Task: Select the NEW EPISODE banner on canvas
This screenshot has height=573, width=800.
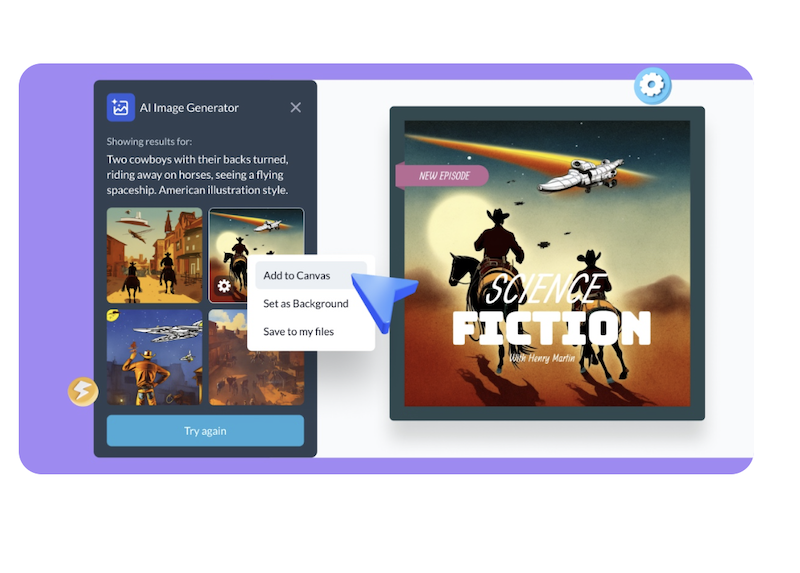Action: [442, 176]
